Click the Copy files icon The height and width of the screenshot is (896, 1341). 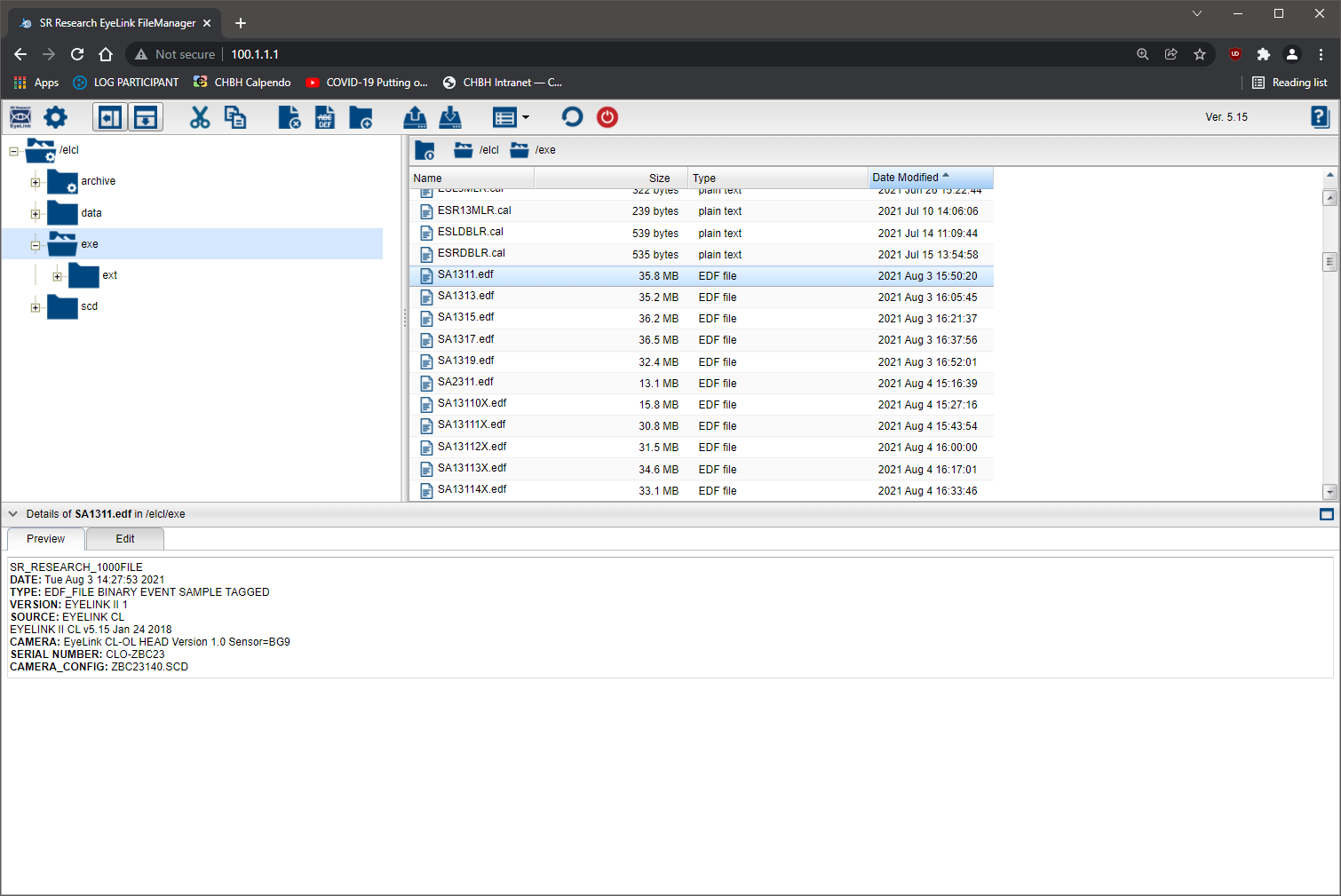235,116
